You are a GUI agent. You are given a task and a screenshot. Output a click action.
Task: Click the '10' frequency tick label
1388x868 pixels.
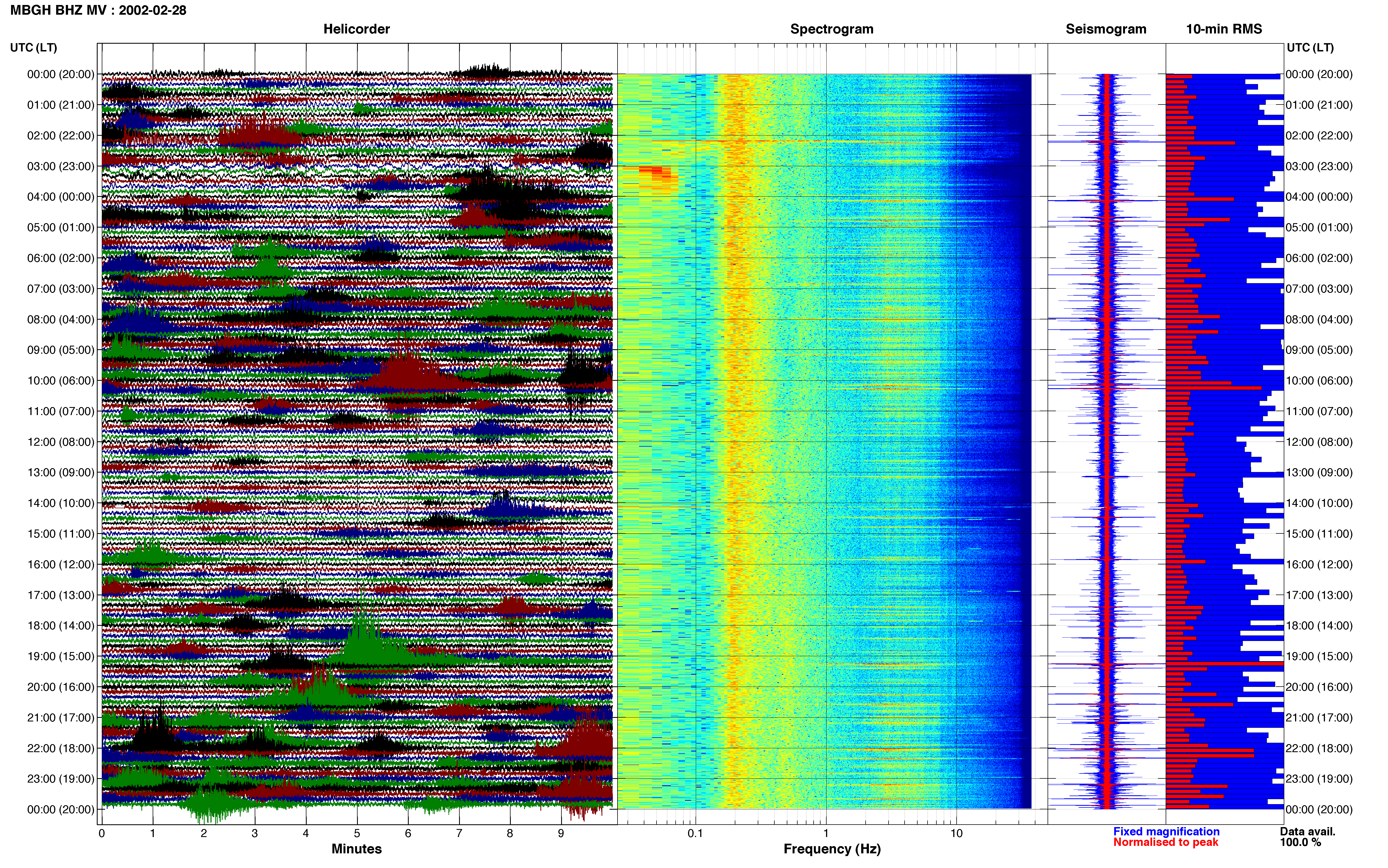click(x=956, y=833)
